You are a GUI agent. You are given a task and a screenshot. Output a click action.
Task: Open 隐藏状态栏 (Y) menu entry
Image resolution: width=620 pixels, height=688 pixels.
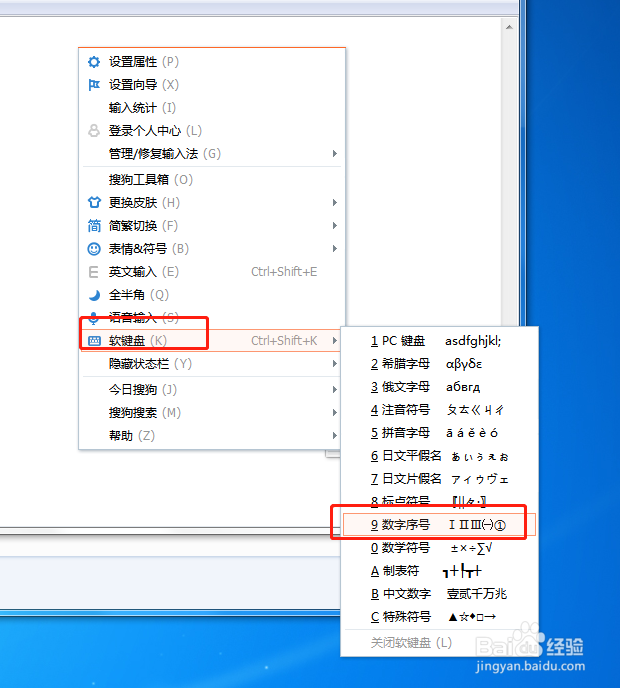[211, 364]
